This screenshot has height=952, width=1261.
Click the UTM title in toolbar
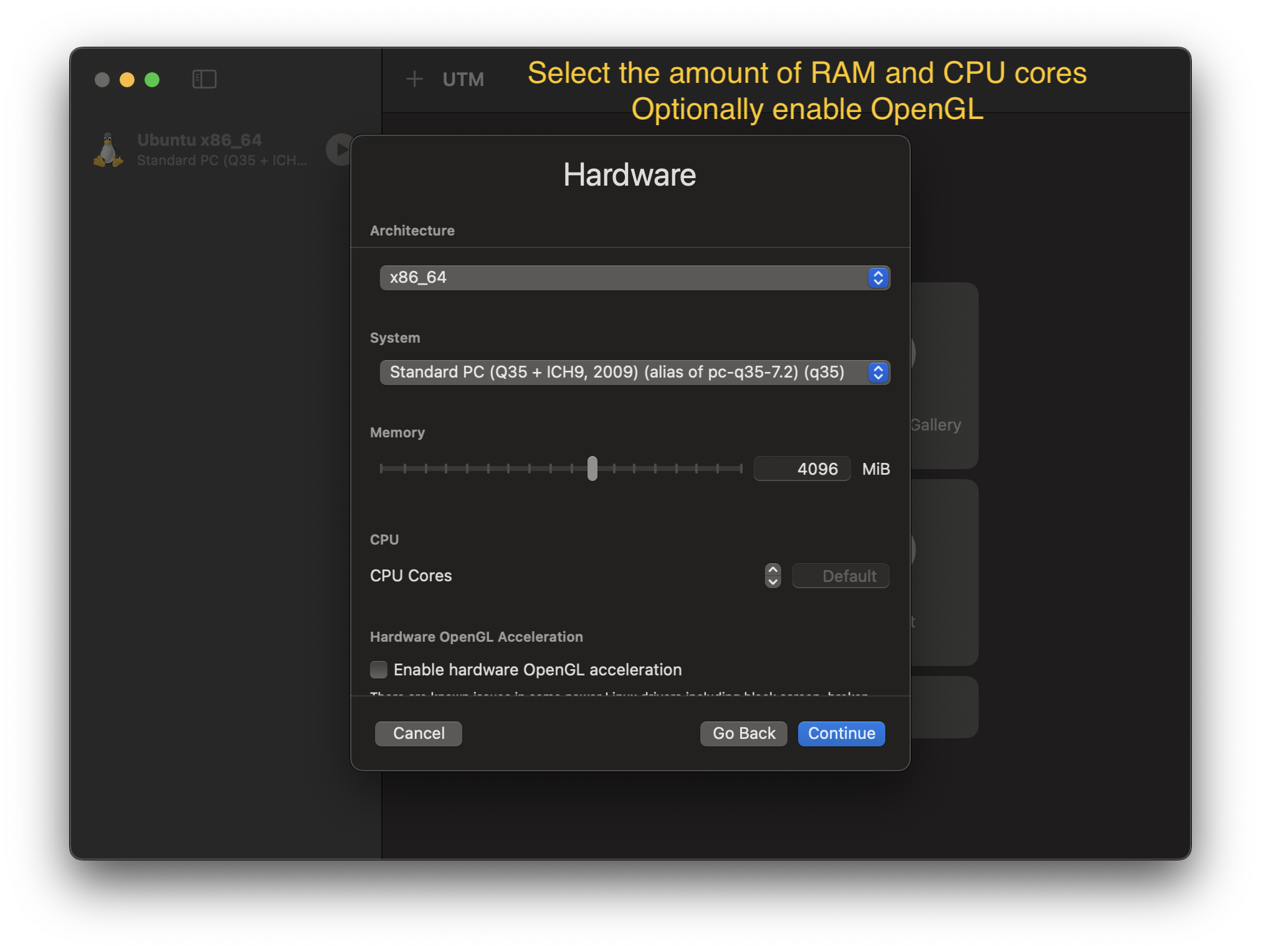click(x=463, y=80)
